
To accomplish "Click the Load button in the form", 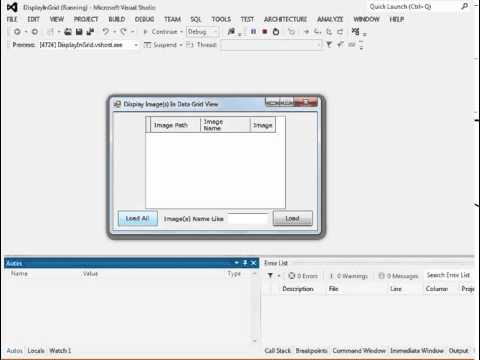I will (293, 218).
